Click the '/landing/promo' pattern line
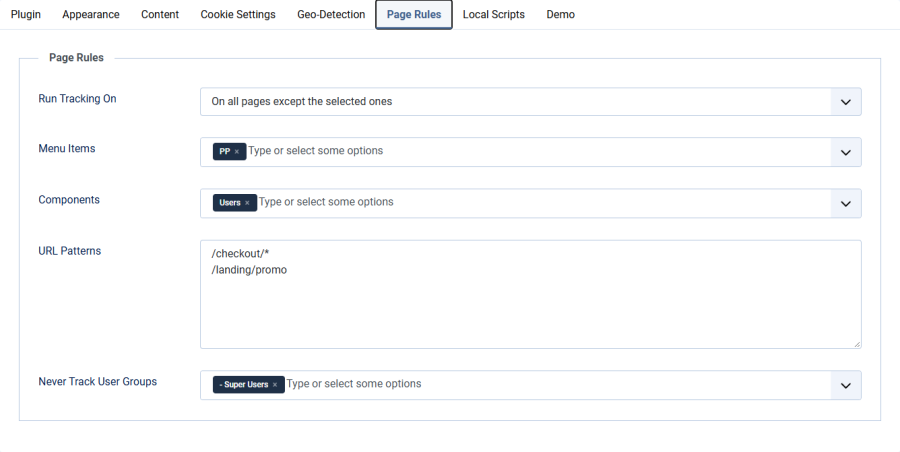The image size is (900, 452). (x=249, y=270)
